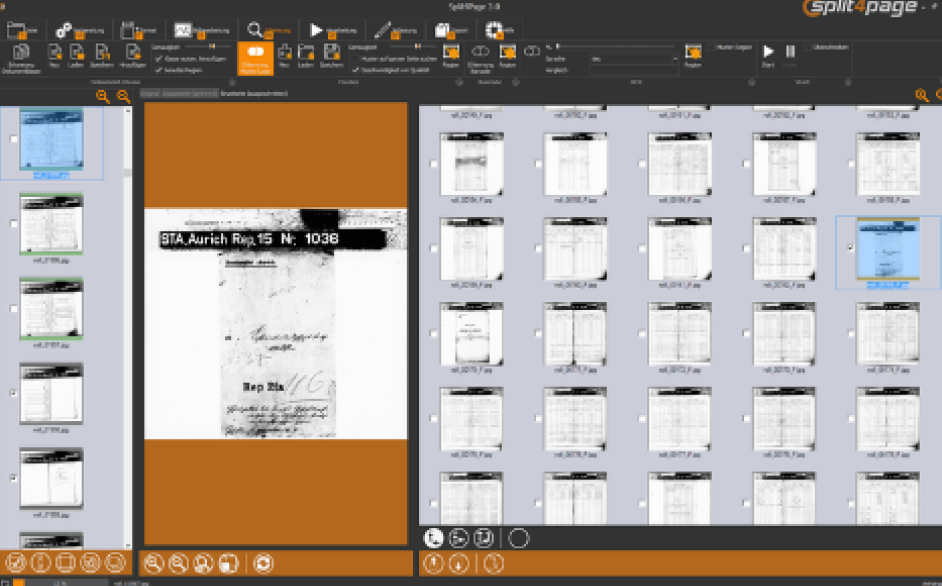Expand the document class group launcher

coord(232,82)
